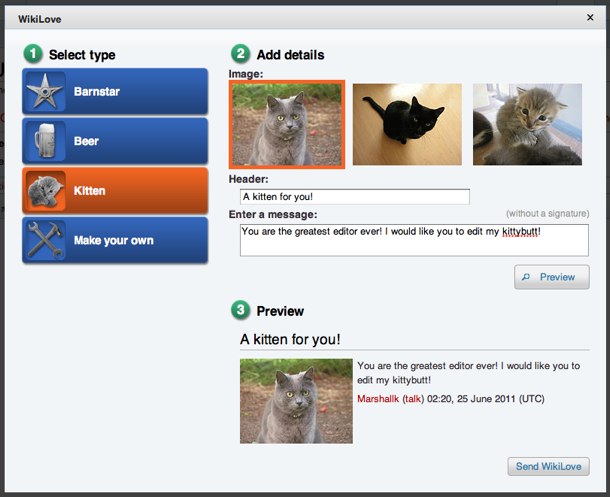Open the Marshallk user link
The width and height of the screenshot is (610, 497).
click(x=377, y=398)
